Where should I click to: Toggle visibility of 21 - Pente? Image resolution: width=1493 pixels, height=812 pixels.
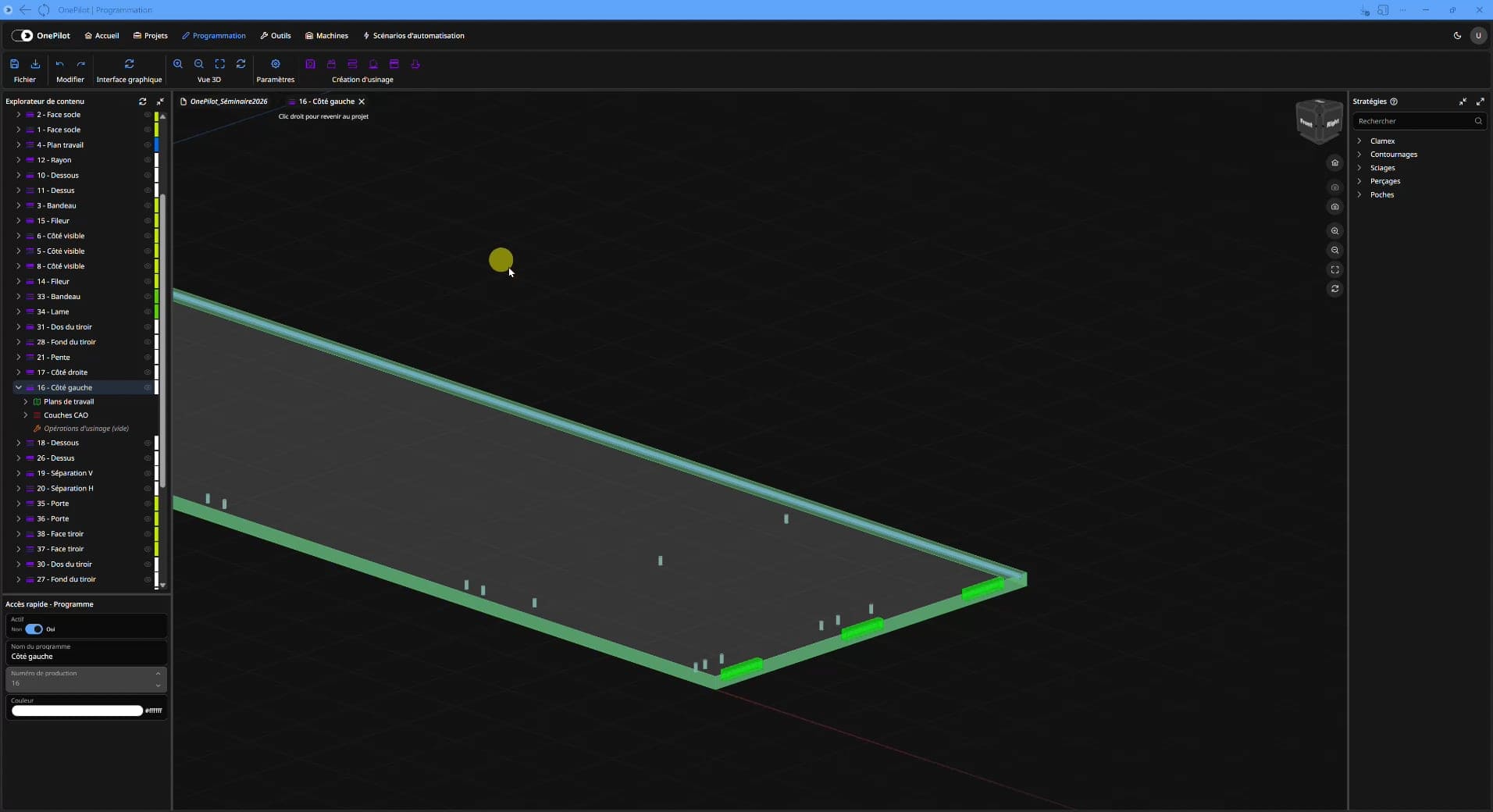[147, 358]
